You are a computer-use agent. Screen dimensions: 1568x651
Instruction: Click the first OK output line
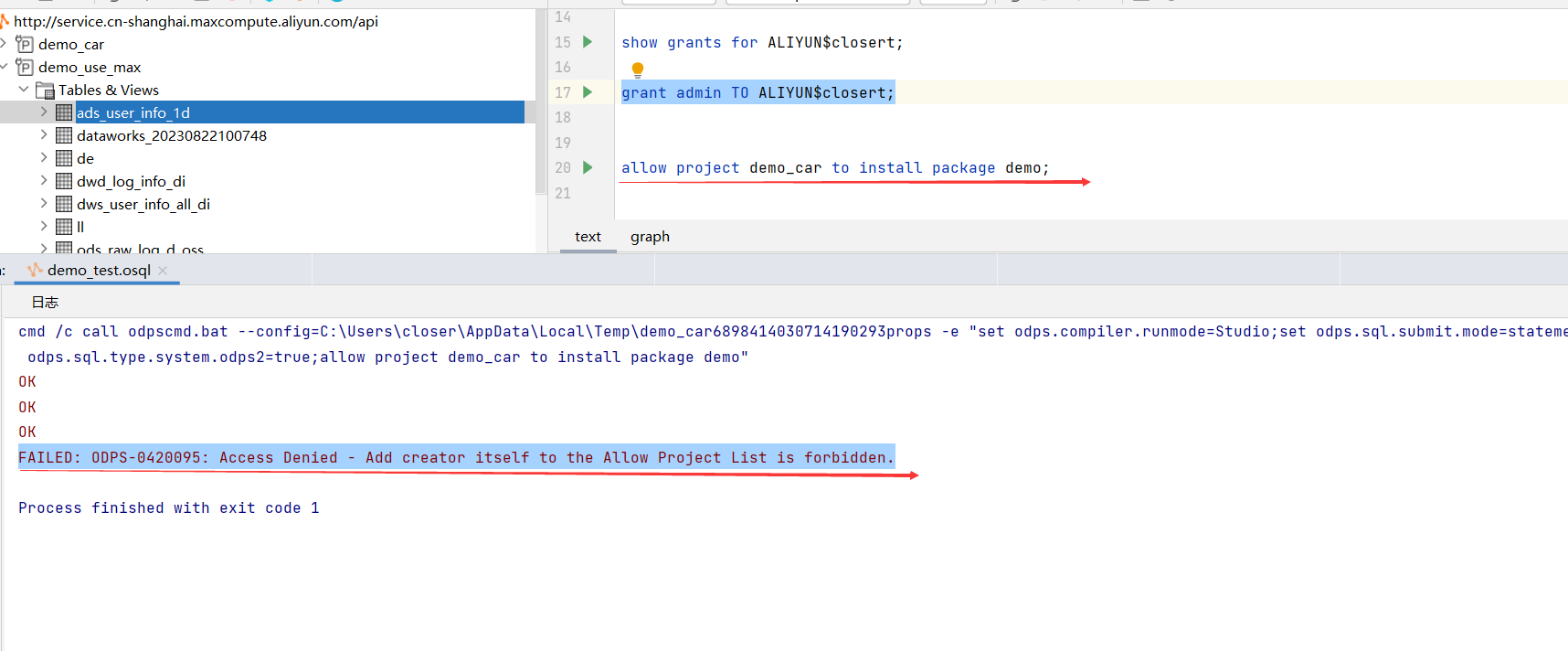pyautogui.click(x=27, y=381)
